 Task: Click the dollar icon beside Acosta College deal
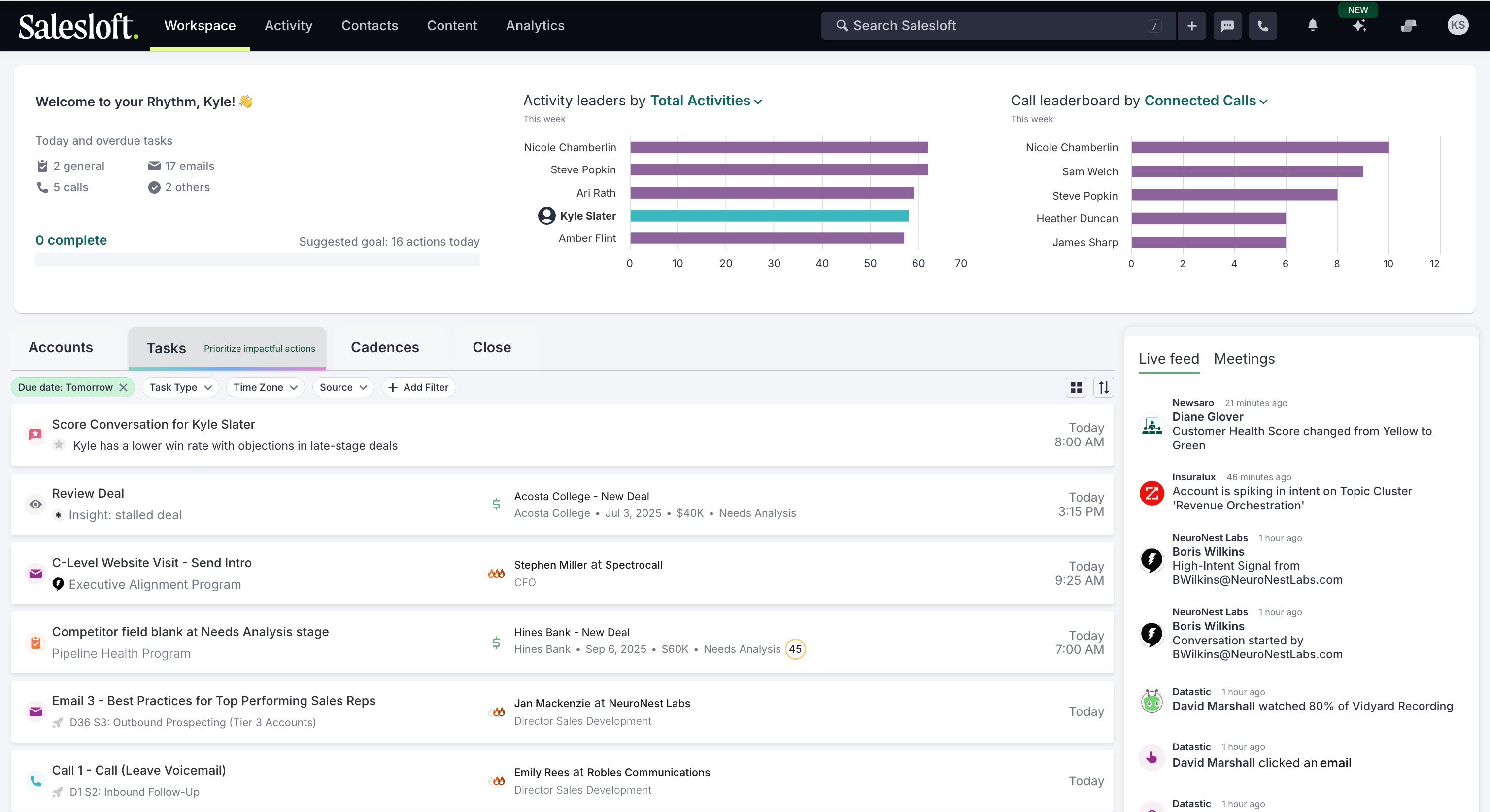coord(496,505)
